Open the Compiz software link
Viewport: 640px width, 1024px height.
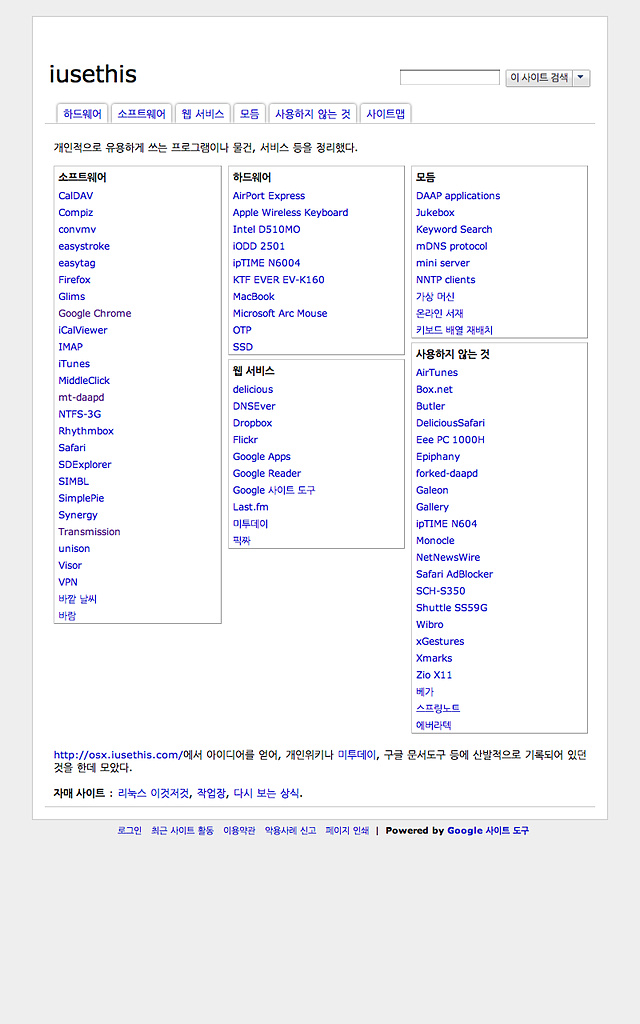76,213
